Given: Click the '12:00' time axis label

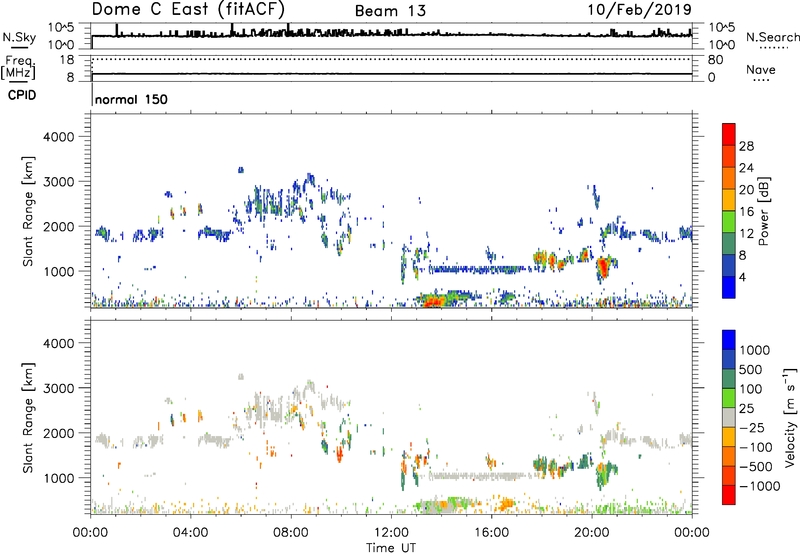Looking at the screenshot, I should click(391, 533).
